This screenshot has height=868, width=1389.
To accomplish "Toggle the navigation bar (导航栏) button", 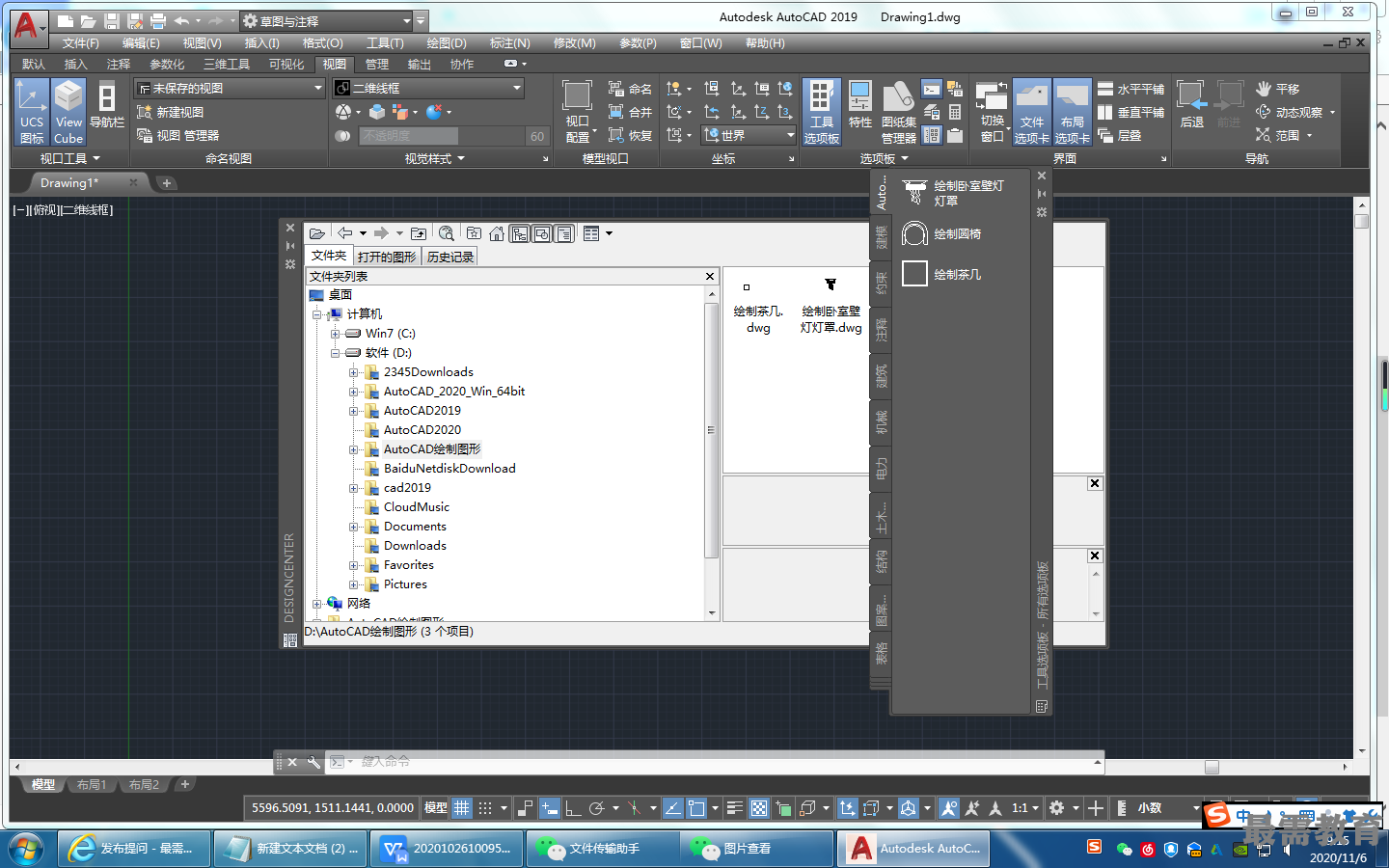I will point(107,106).
